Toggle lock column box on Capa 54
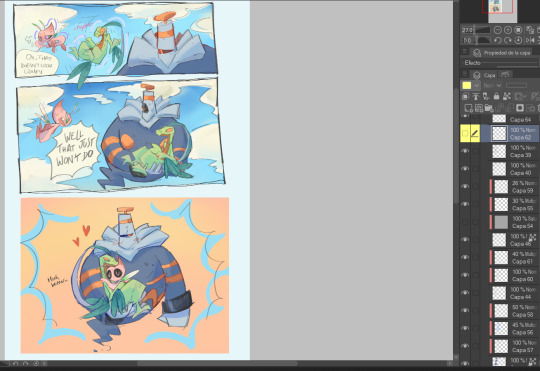Screen dimensions: 540x371 [475, 222]
